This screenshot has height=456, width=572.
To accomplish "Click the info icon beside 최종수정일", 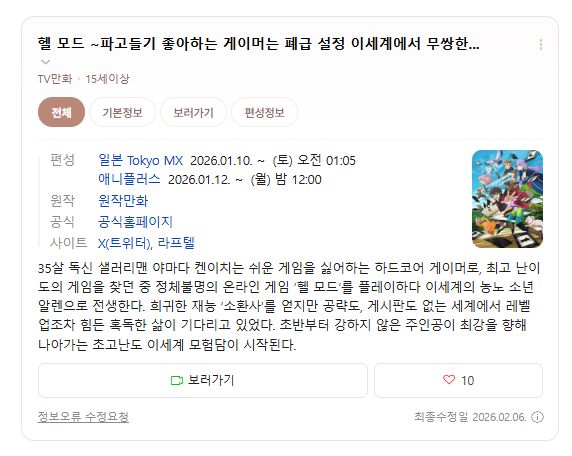I will coord(537,417).
